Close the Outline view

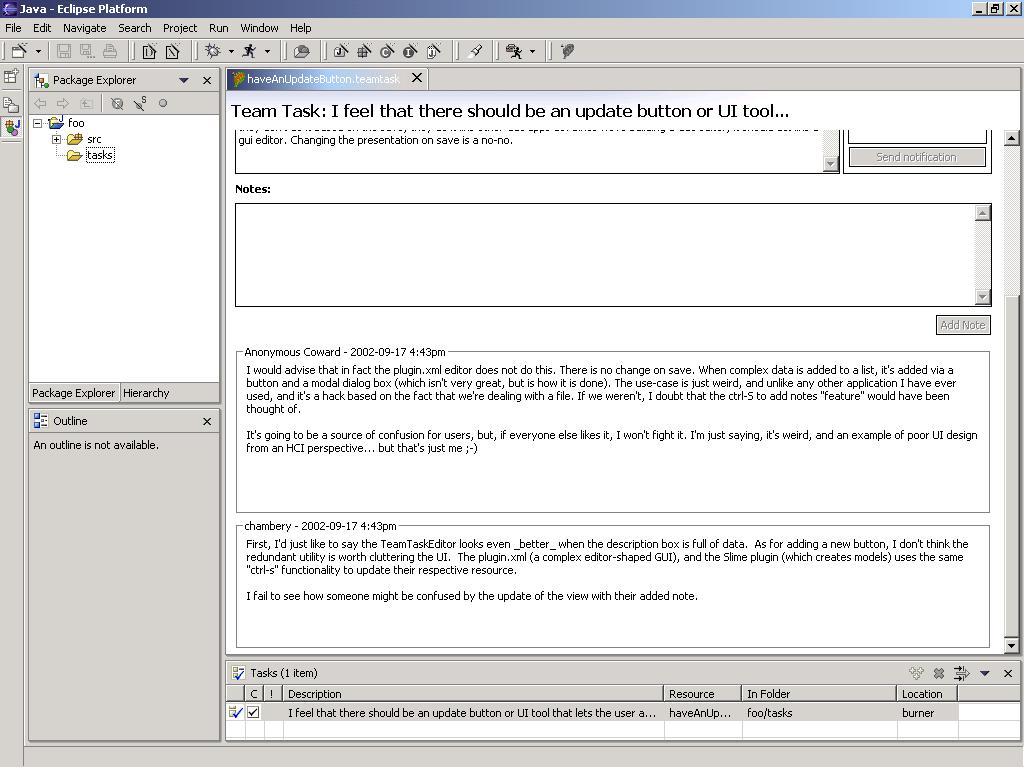coord(207,421)
